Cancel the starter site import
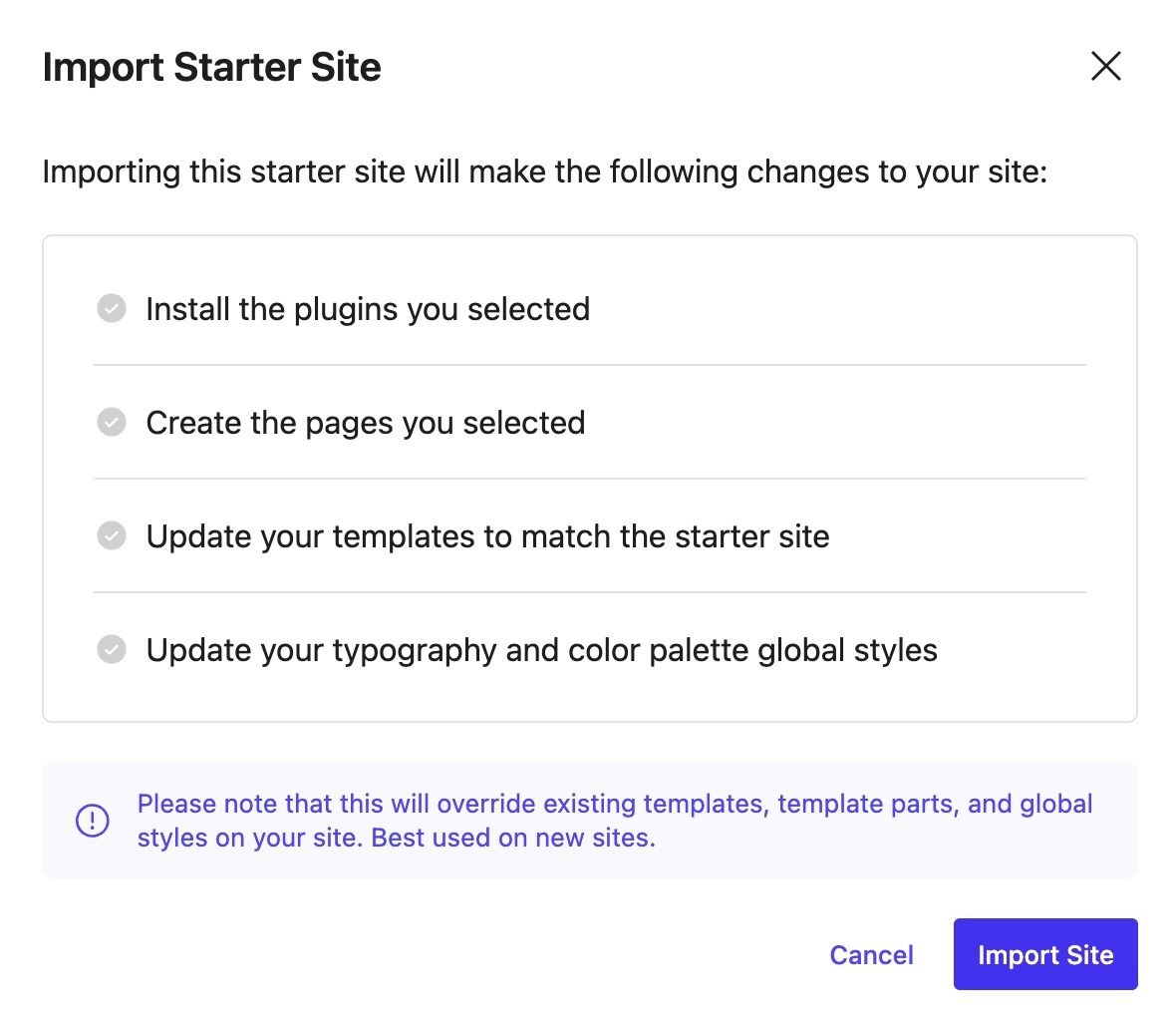The image size is (1176, 1027). pyautogui.click(x=871, y=955)
